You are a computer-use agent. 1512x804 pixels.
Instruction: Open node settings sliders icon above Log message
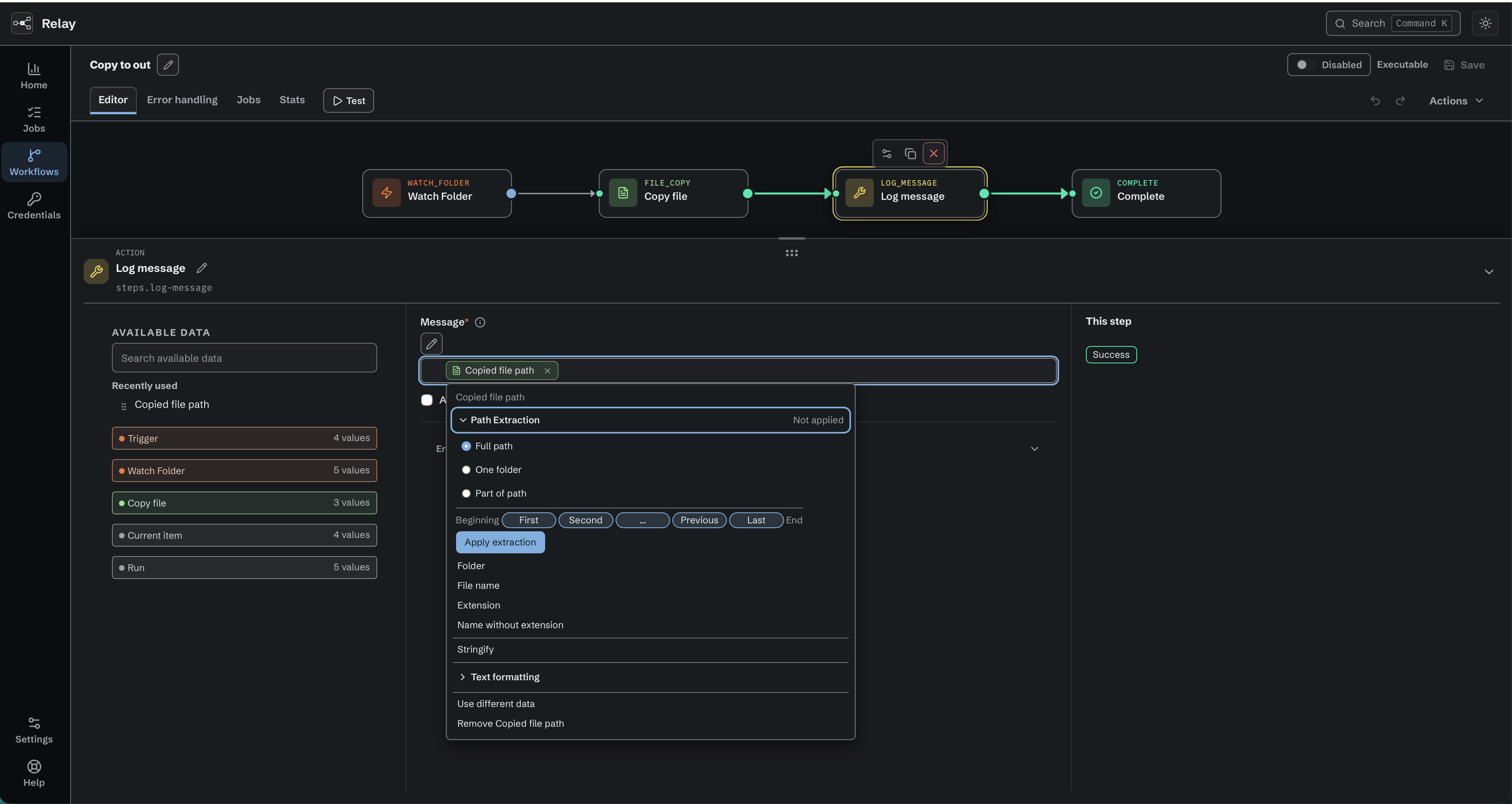click(x=887, y=154)
